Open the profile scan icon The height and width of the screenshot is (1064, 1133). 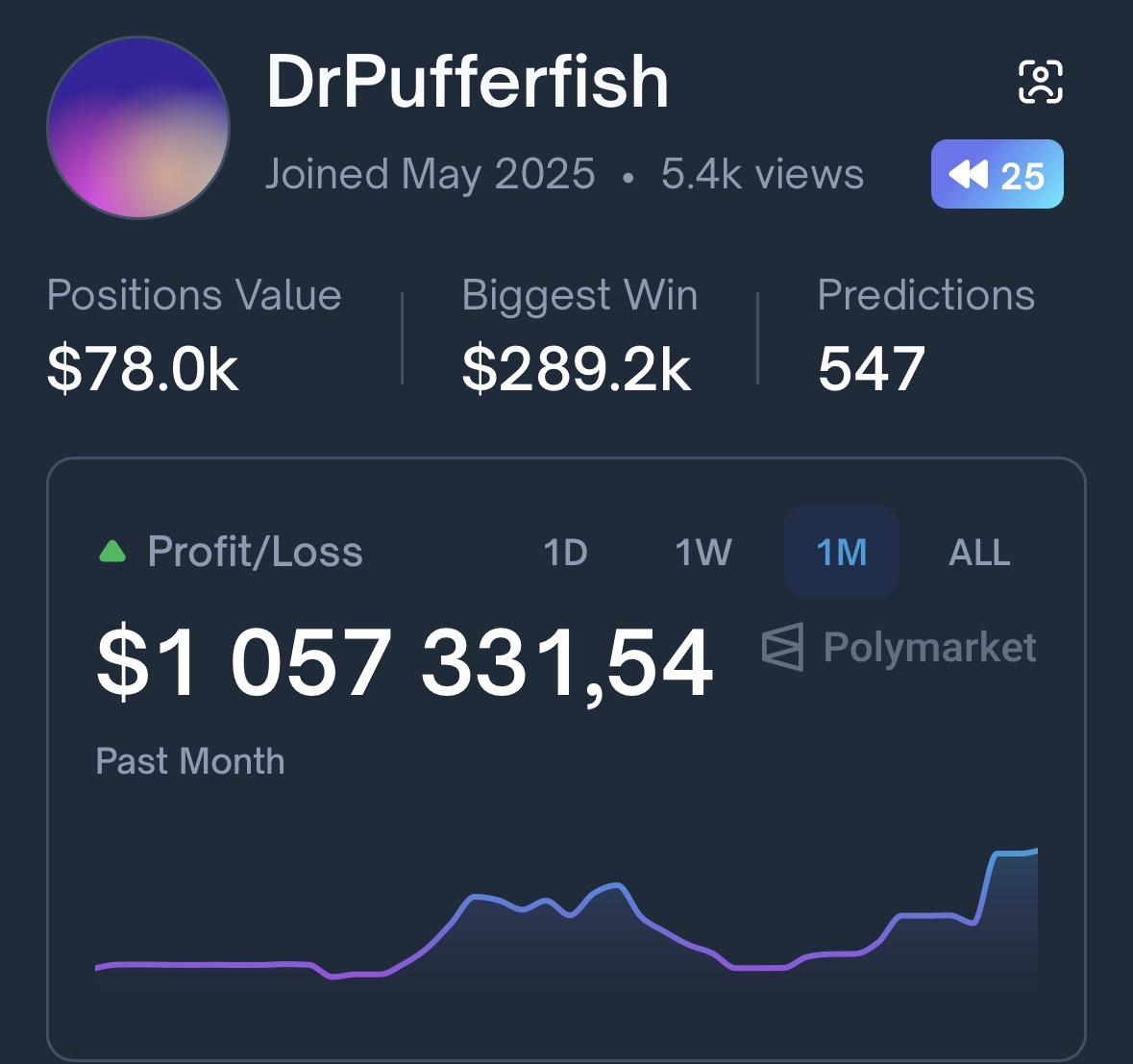(1041, 82)
